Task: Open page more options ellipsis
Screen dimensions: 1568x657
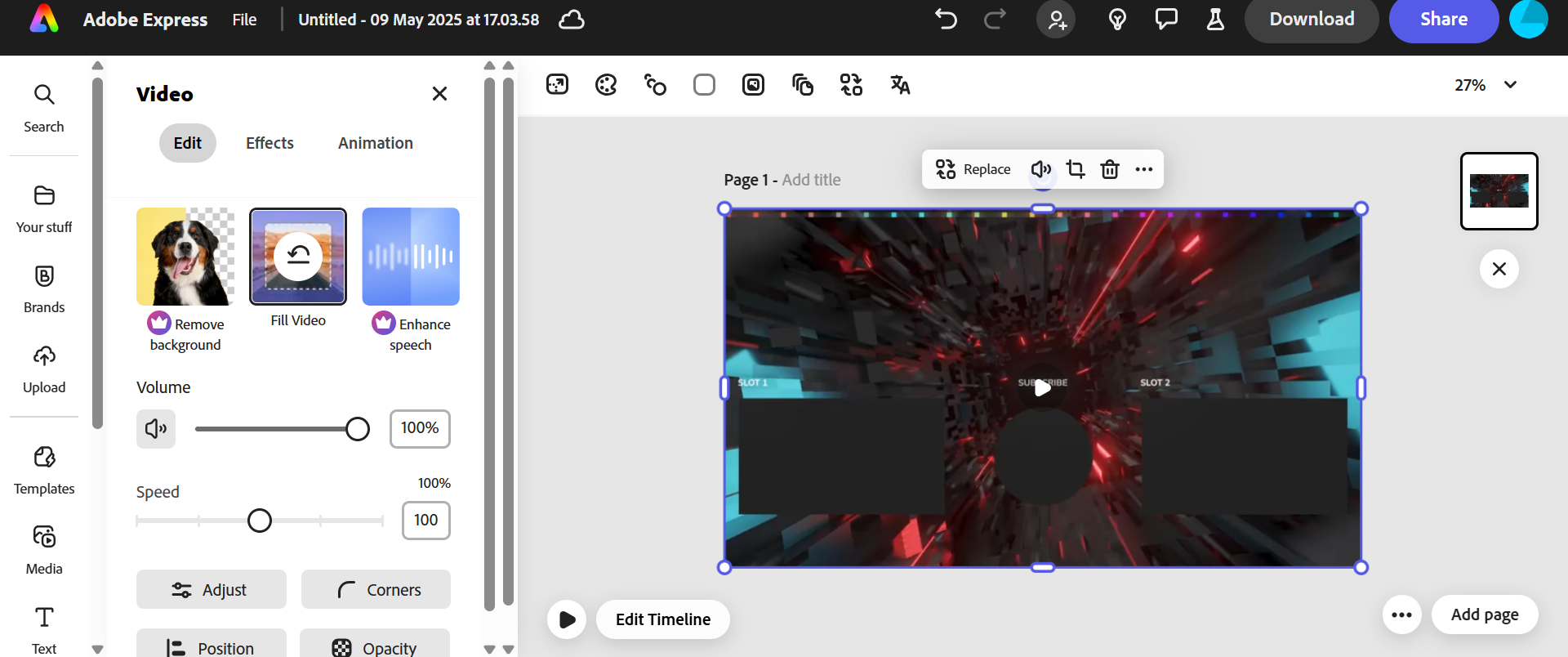Action: pos(1402,615)
